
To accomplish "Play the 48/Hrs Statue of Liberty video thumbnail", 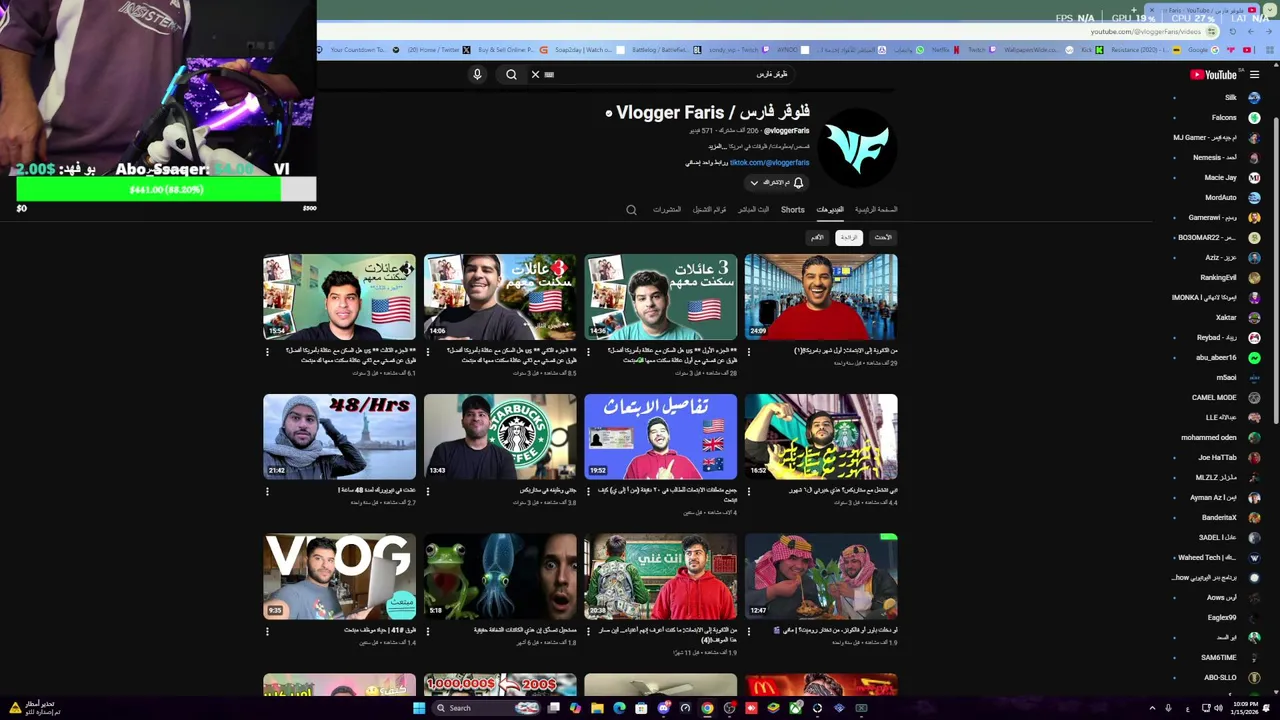I will pos(340,437).
